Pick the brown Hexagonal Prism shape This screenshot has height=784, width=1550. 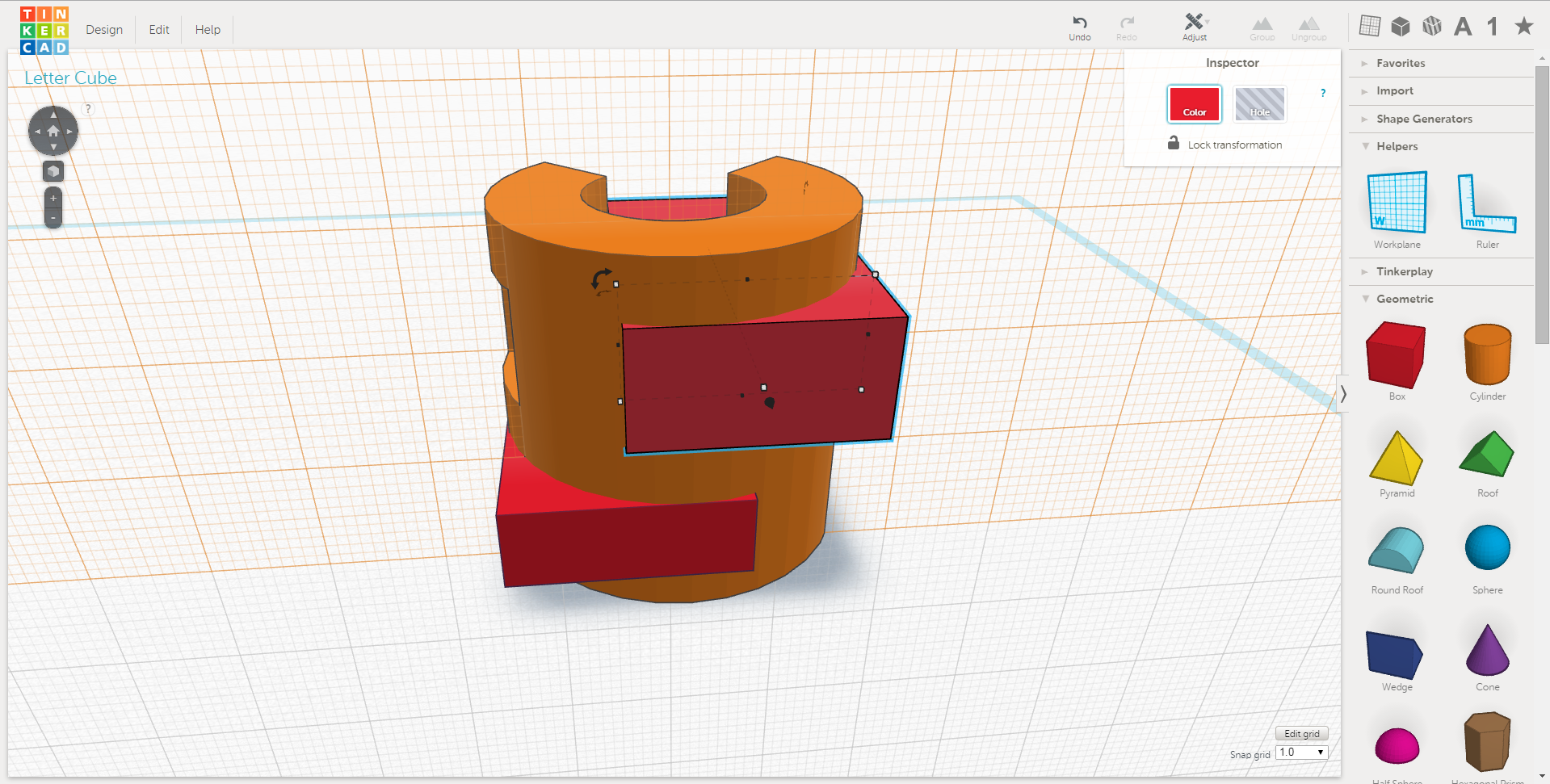pyautogui.click(x=1487, y=743)
